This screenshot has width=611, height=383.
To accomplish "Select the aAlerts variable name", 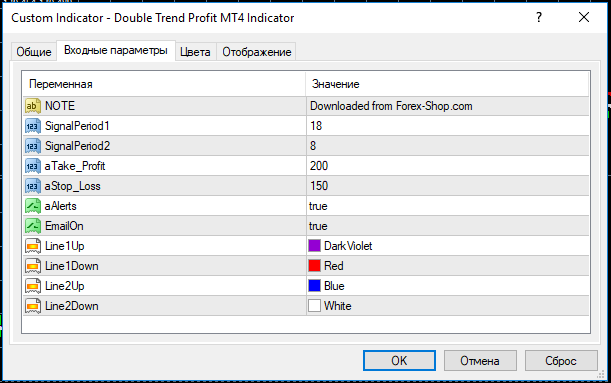I will [60, 206].
